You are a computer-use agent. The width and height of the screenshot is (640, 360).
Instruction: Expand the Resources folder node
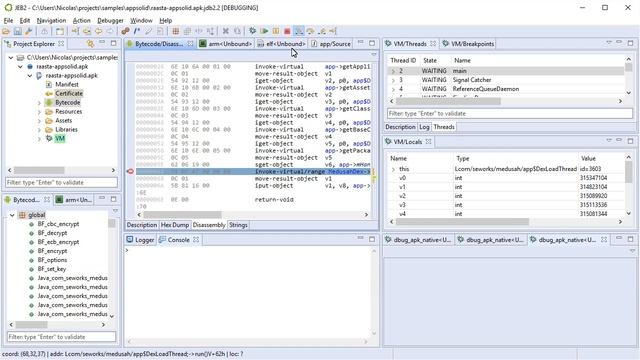coord(39,112)
